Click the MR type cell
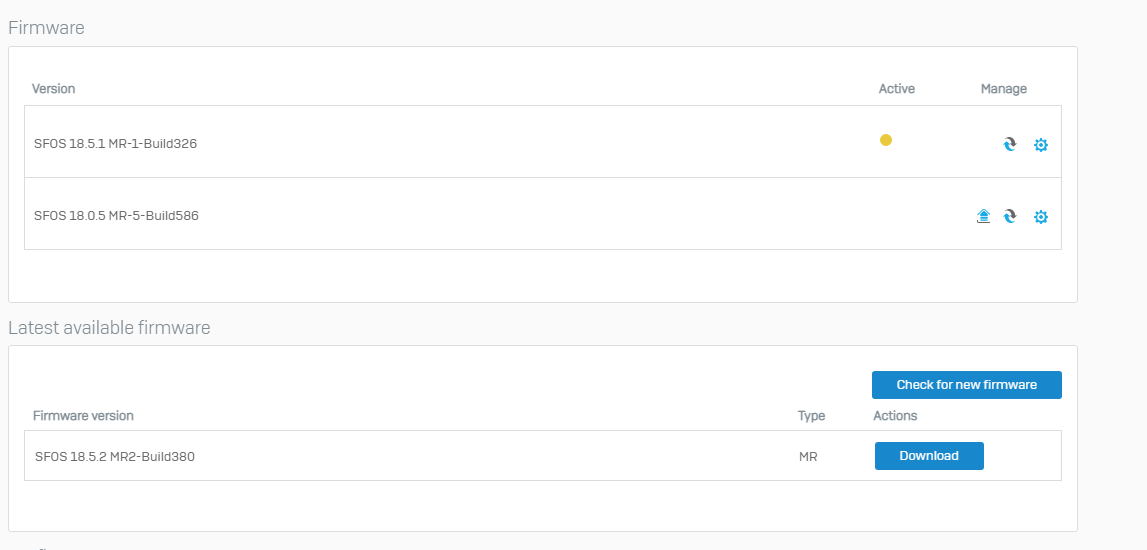The image size is (1147, 550). click(x=808, y=457)
